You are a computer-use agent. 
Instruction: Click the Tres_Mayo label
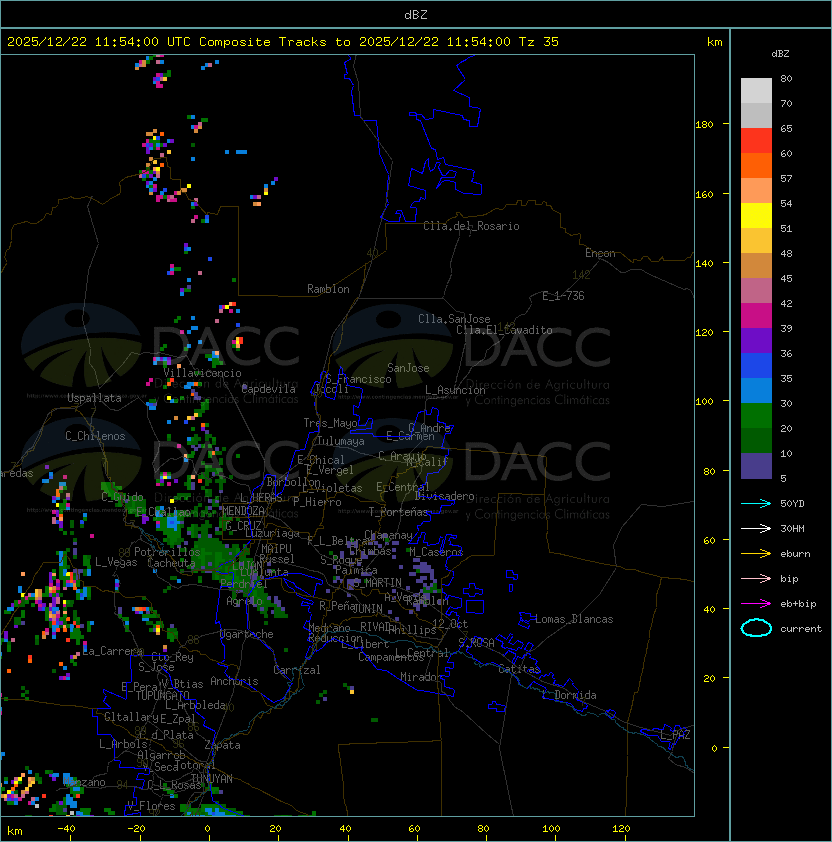[330, 423]
